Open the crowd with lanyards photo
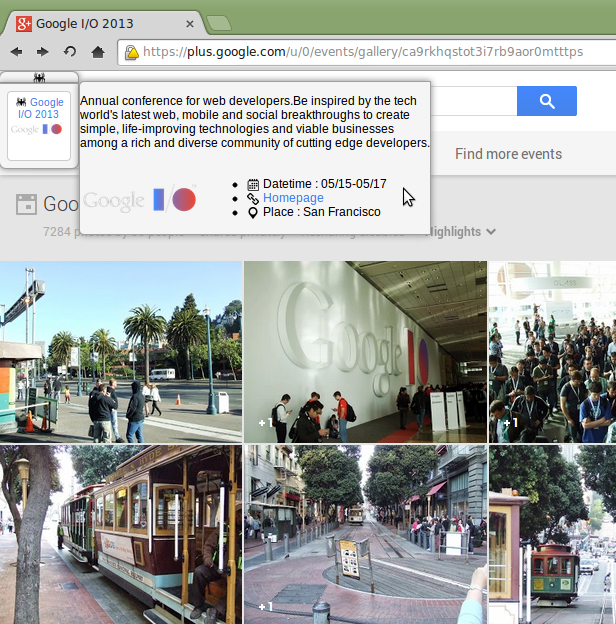Screen dimensions: 616x624 pyautogui.click(x=552, y=352)
